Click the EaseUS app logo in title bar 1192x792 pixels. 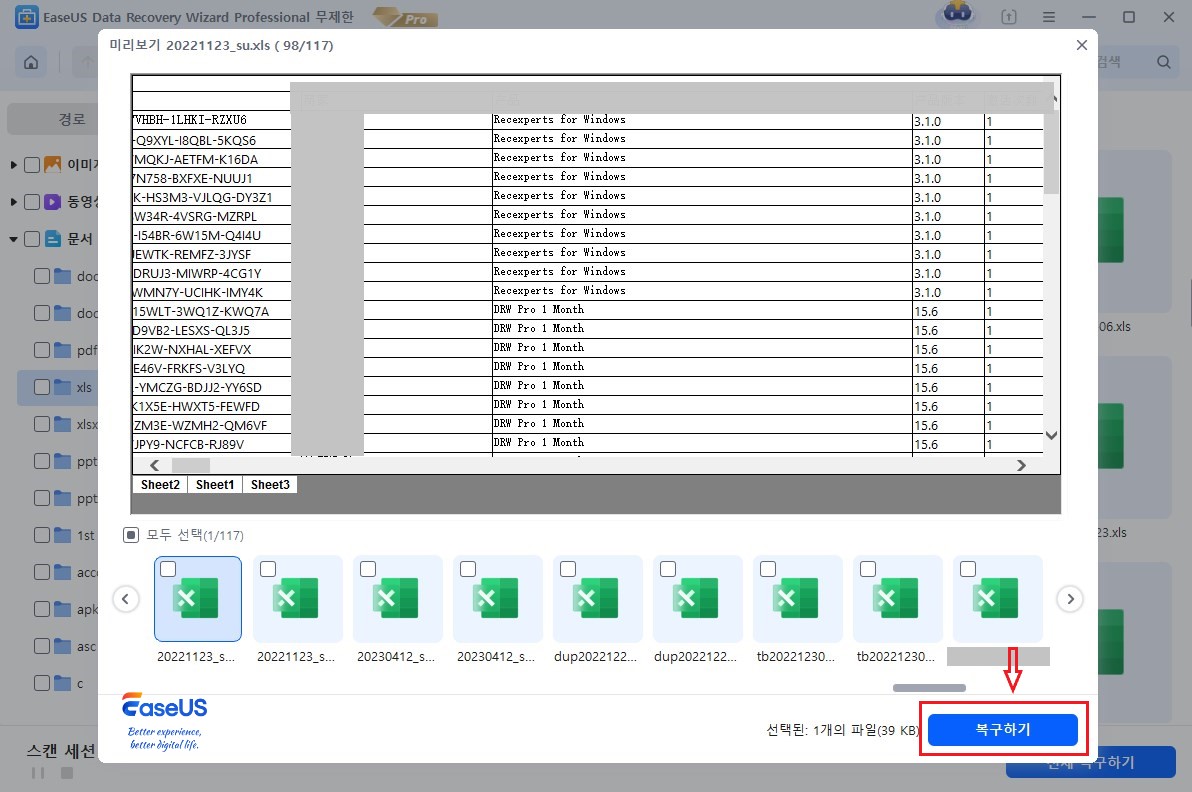[x=27, y=17]
